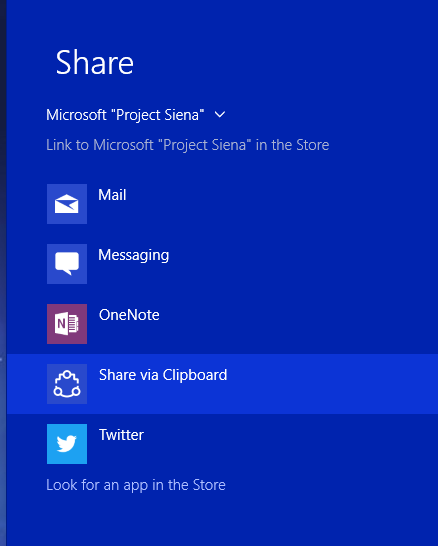Click the link description to Project Siena in Store
This screenshot has width=438, height=546.
point(188,145)
